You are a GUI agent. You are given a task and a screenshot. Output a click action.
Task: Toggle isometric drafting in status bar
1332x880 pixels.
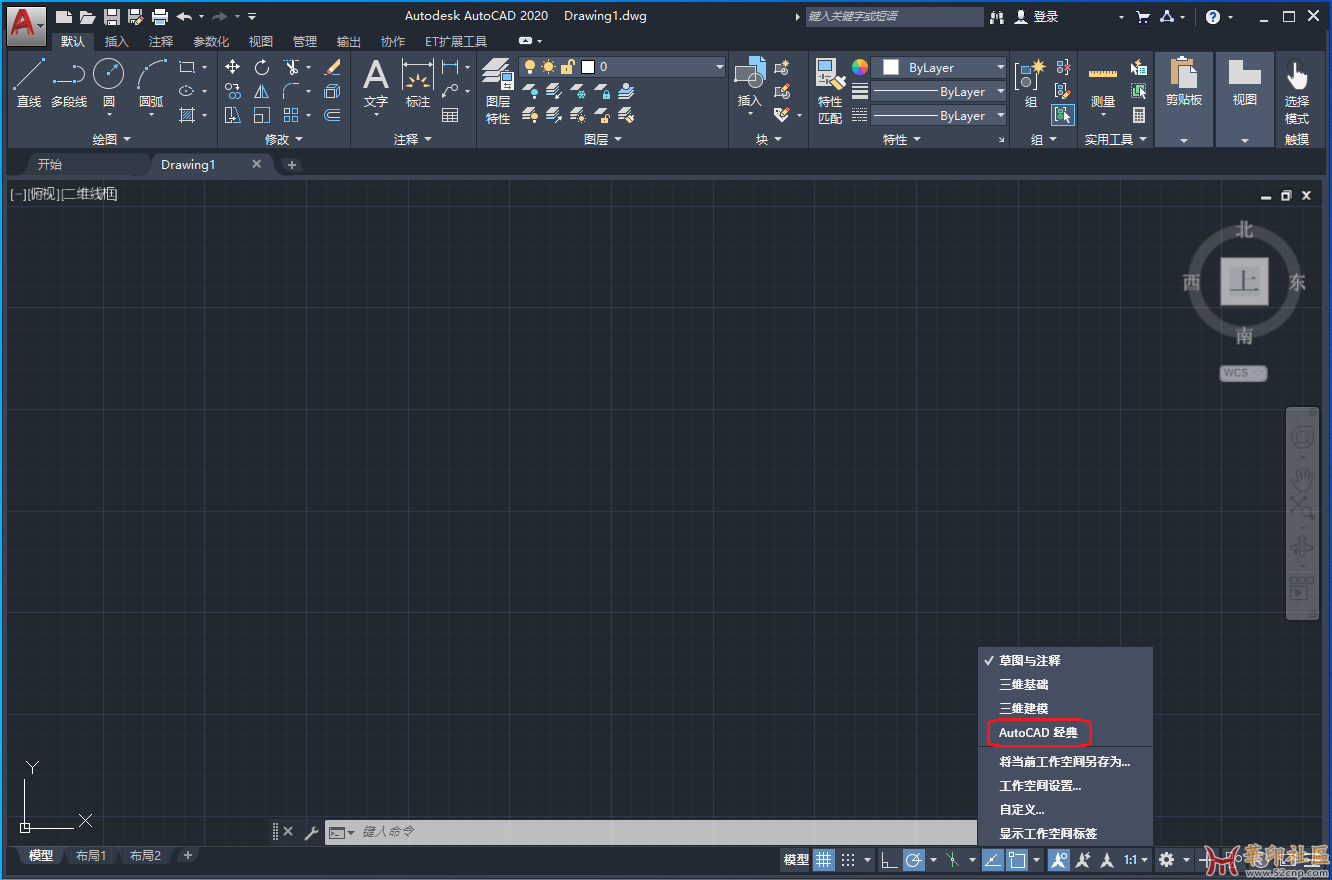[953, 860]
